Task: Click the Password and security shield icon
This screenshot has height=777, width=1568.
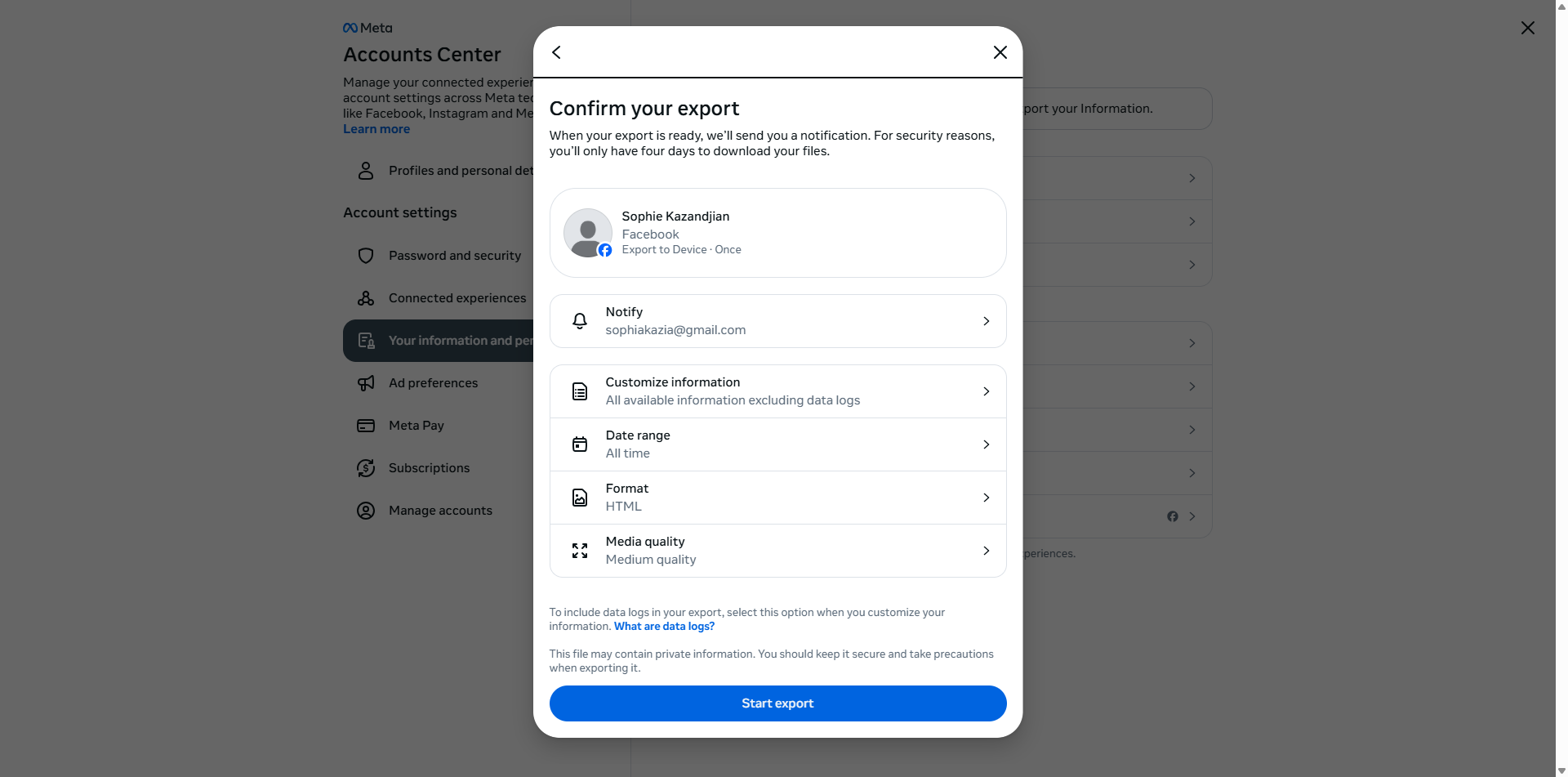Action: 366,256
